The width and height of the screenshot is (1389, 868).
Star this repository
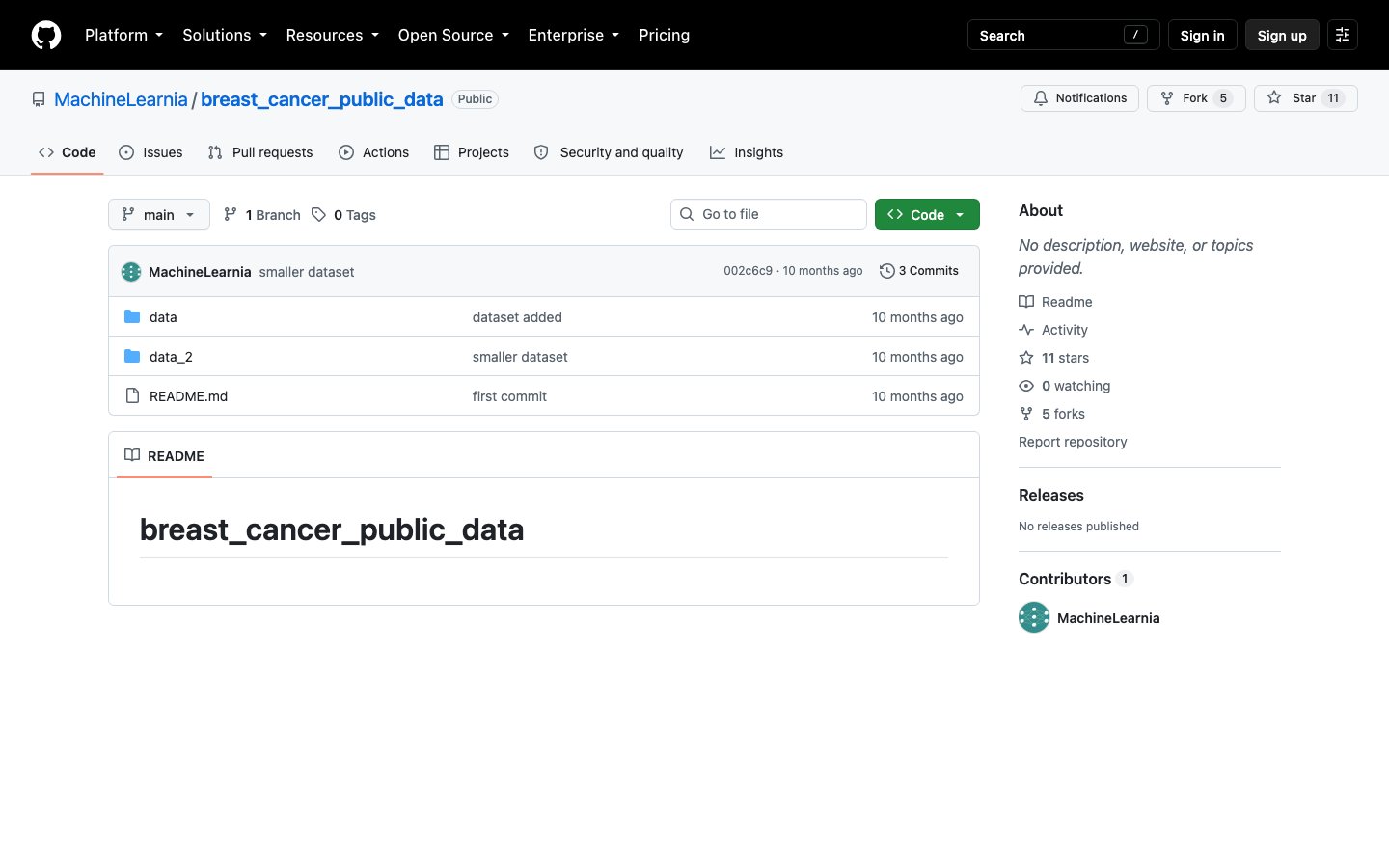pos(1306,98)
